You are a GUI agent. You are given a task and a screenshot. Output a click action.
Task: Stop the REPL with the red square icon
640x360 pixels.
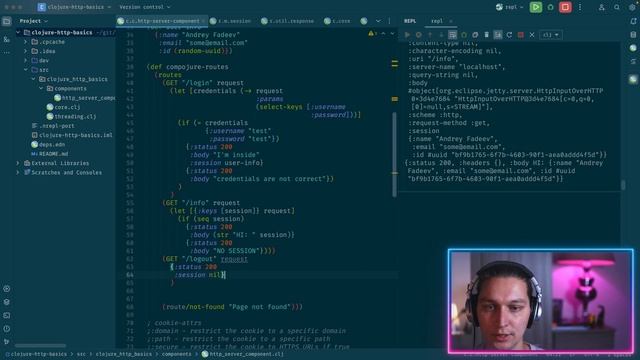[x=520, y=35]
